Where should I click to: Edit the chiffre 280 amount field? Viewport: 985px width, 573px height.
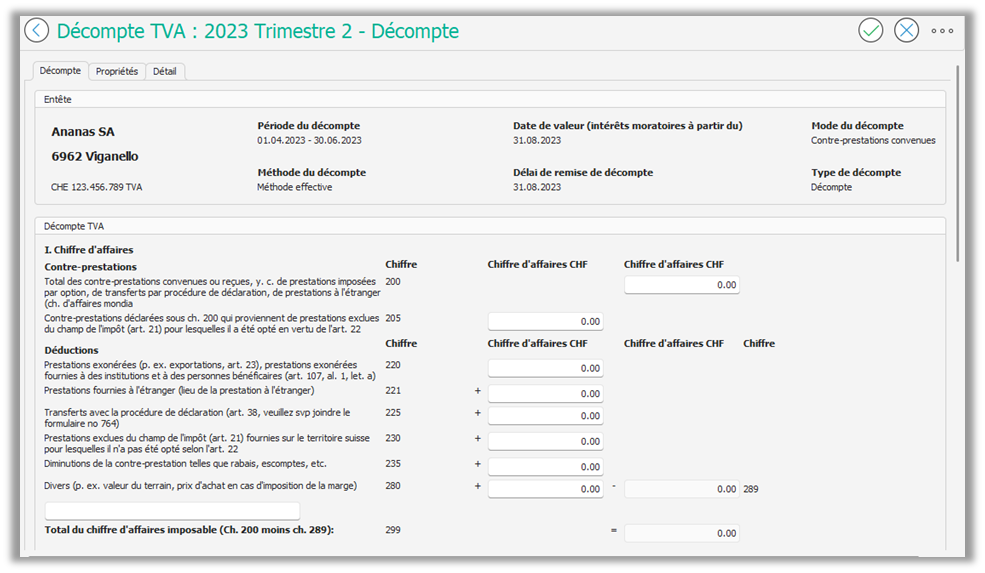tap(545, 489)
